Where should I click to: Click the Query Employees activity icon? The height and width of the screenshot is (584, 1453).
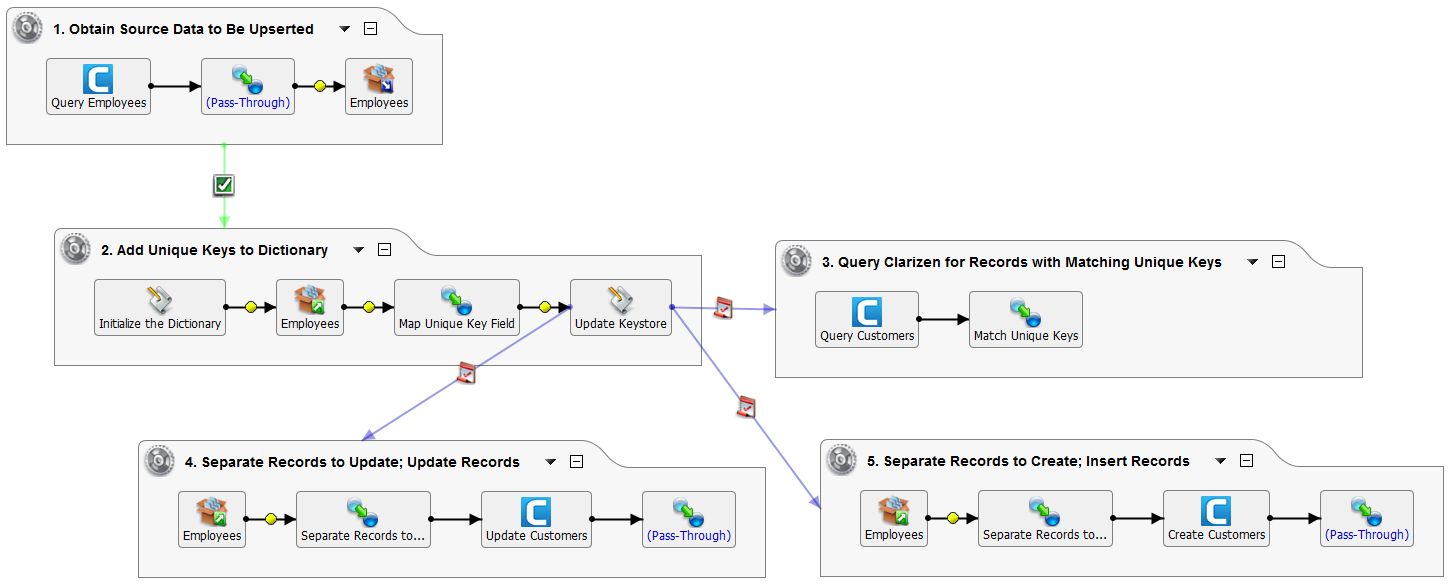pos(98,79)
